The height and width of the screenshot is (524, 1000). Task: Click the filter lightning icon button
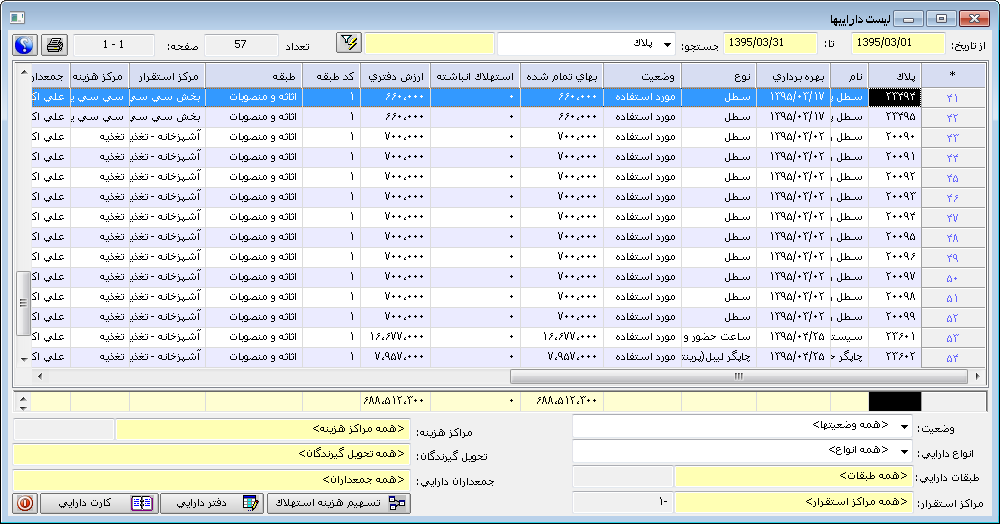(349, 43)
